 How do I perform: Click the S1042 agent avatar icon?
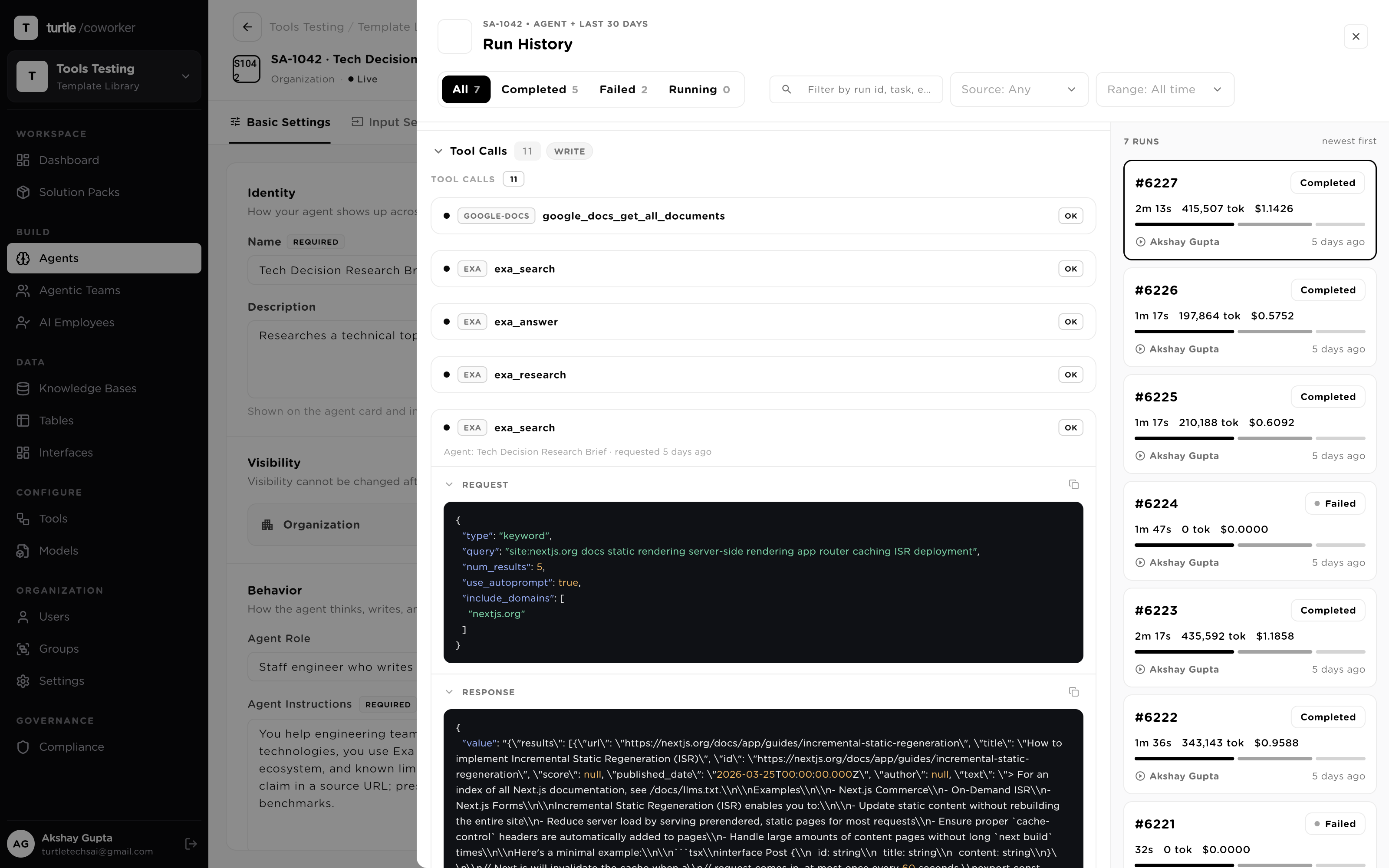[246, 69]
